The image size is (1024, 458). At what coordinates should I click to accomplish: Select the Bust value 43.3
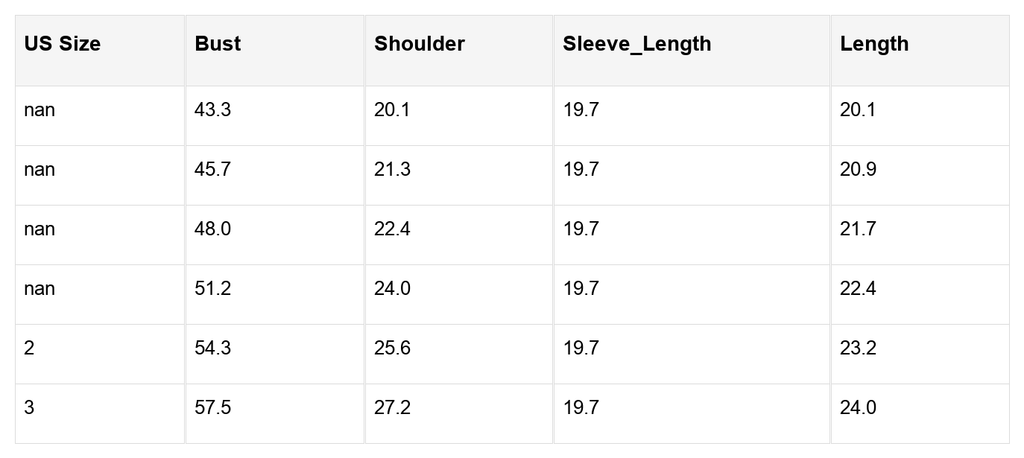[212, 110]
